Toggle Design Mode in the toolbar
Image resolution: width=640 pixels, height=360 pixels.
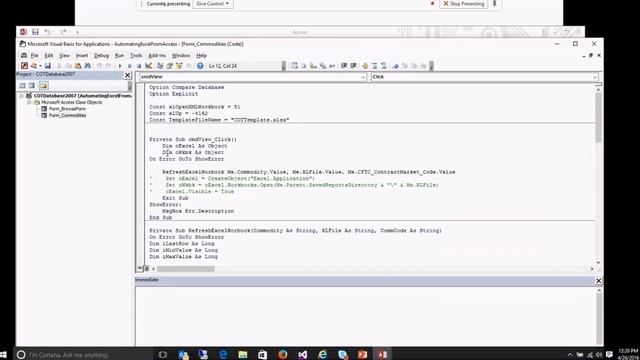[149, 66]
